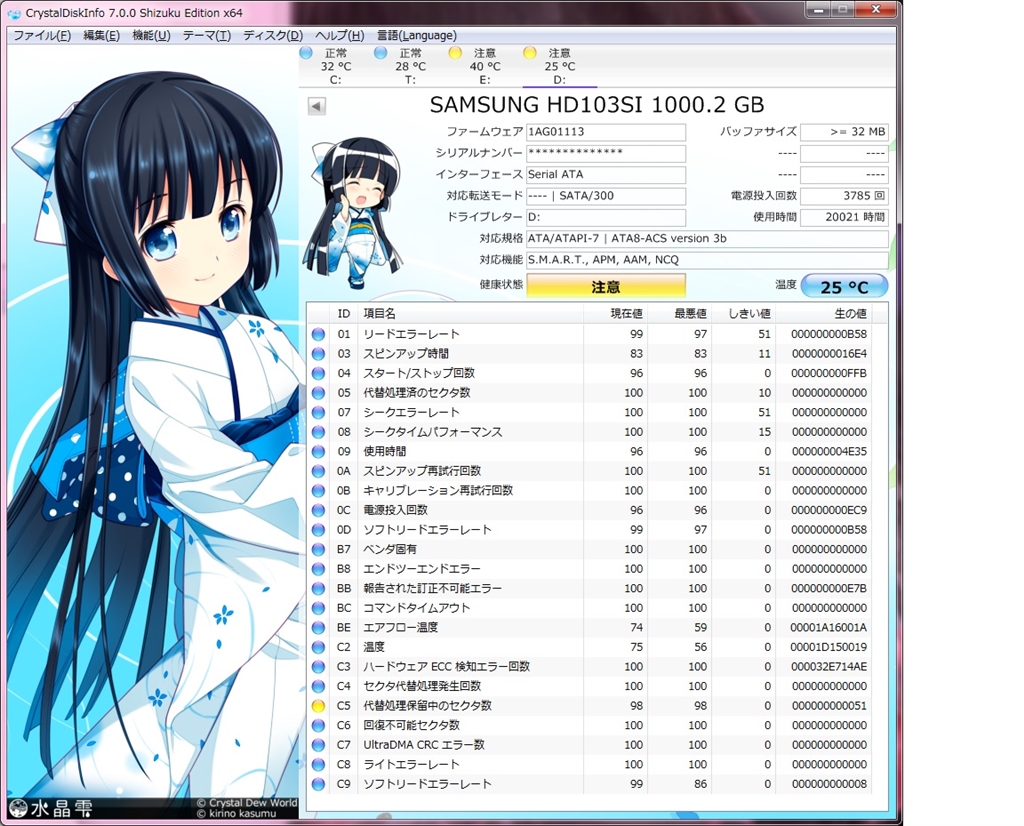Viewport: 1024px width, 826px height.
Task: Click the masked シリアルナンバー field
Action: pos(606,153)
